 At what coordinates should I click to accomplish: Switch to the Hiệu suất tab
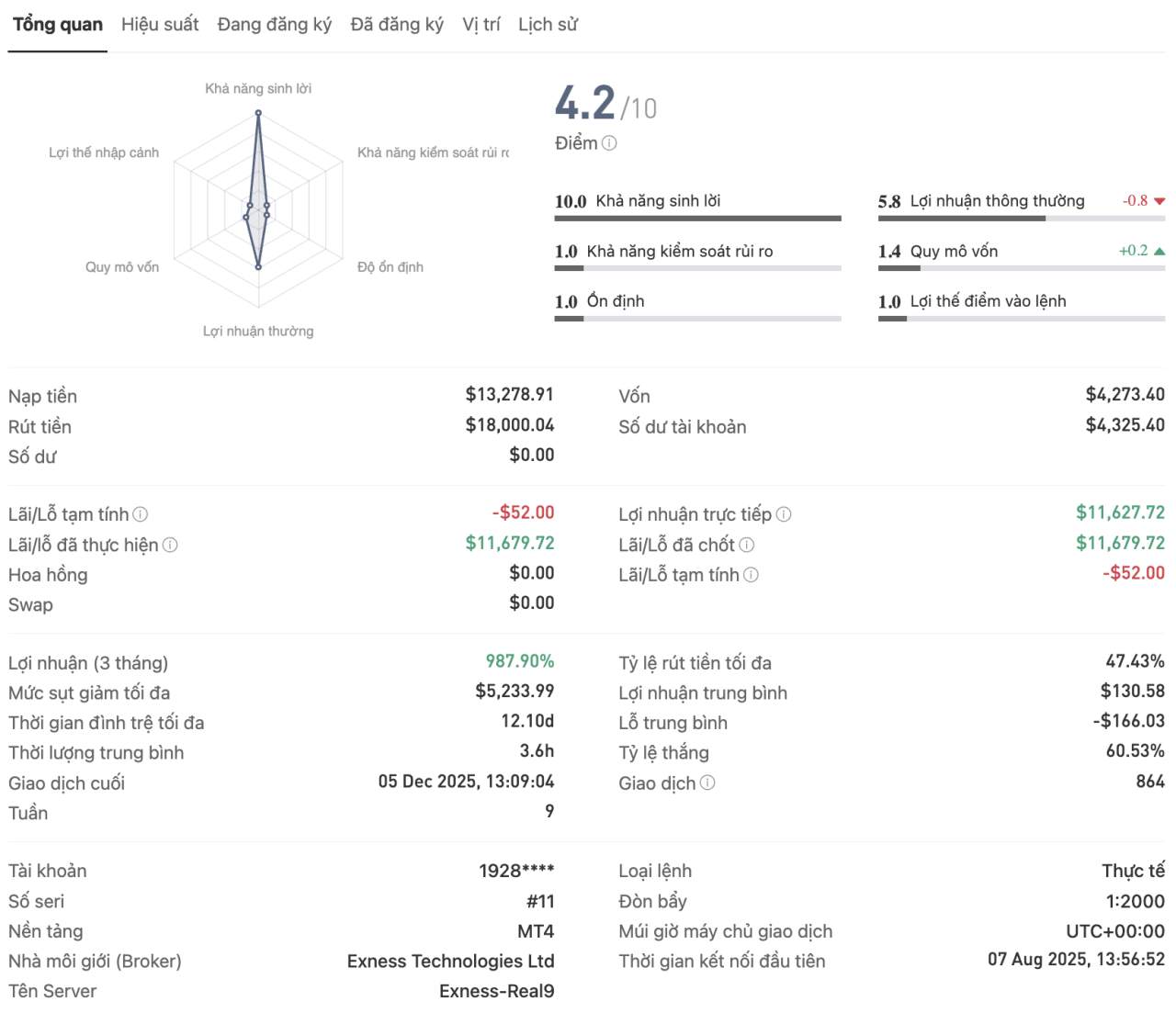click(160, 25)
